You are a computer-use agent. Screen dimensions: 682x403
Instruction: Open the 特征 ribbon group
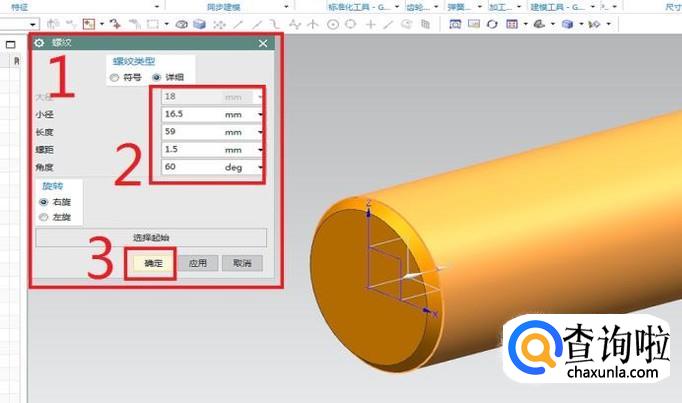click(x=18, y=5)
